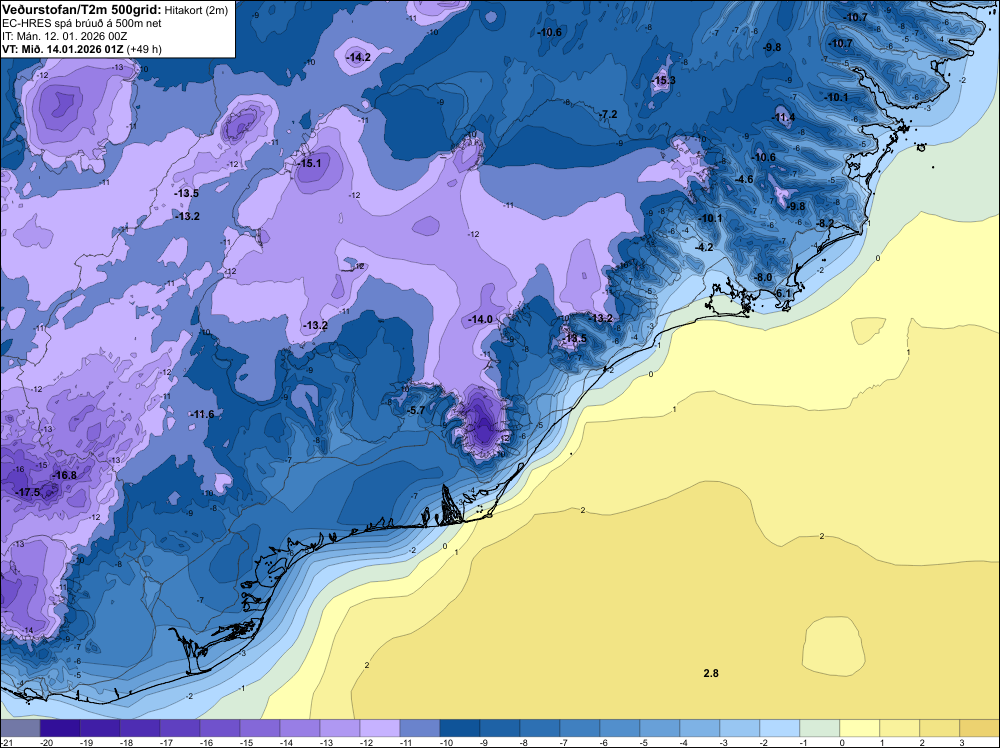This screenshot has width=1000, height=748.
Task: Click the -17.5 temperature minimum label
Action: coord(28,492)
